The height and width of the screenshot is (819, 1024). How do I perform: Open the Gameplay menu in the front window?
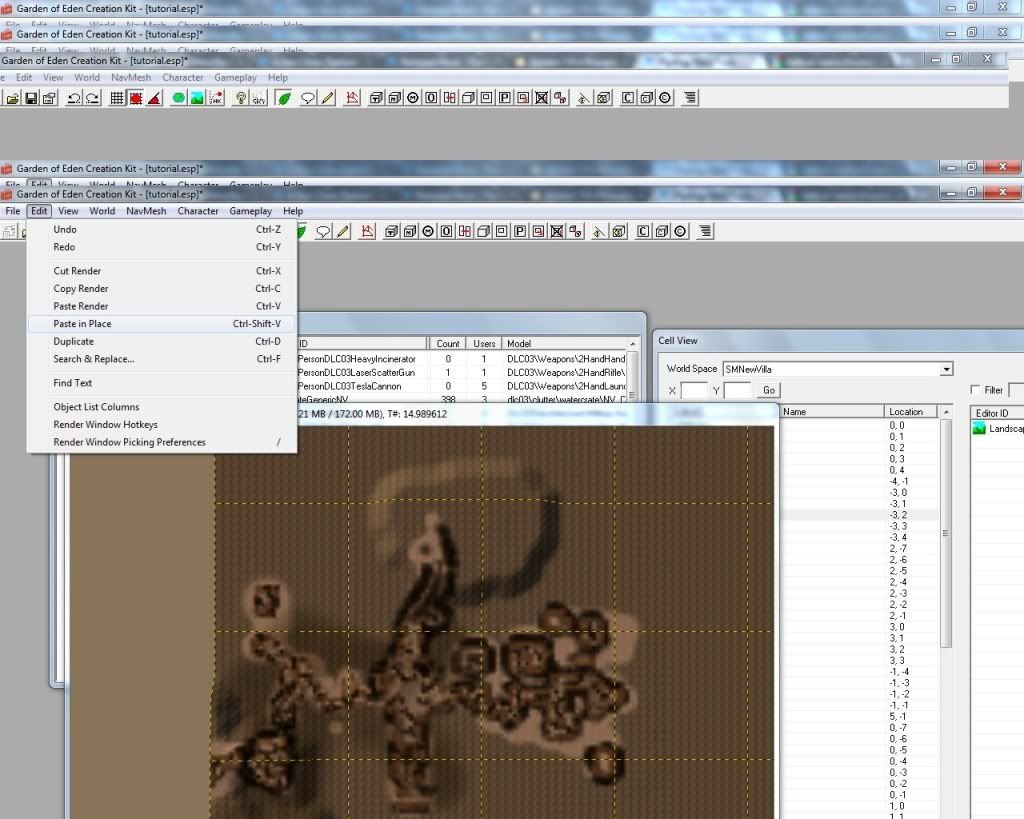tap(250, 211)
